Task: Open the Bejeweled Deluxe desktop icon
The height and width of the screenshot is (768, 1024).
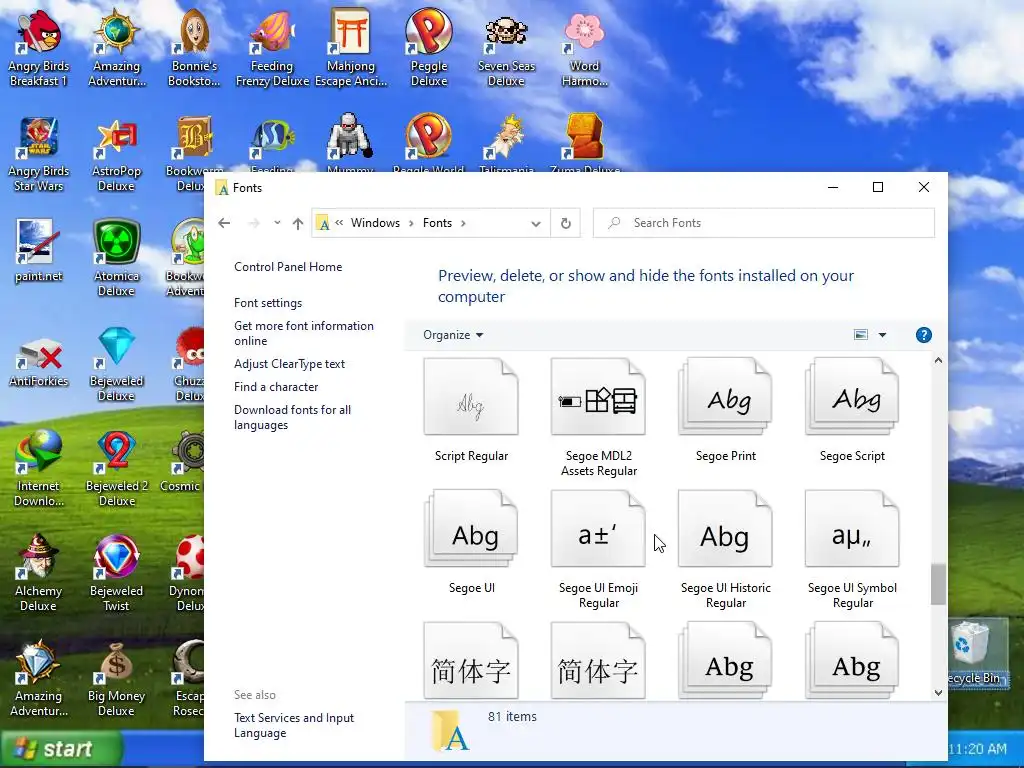Action: coord(116,364)
